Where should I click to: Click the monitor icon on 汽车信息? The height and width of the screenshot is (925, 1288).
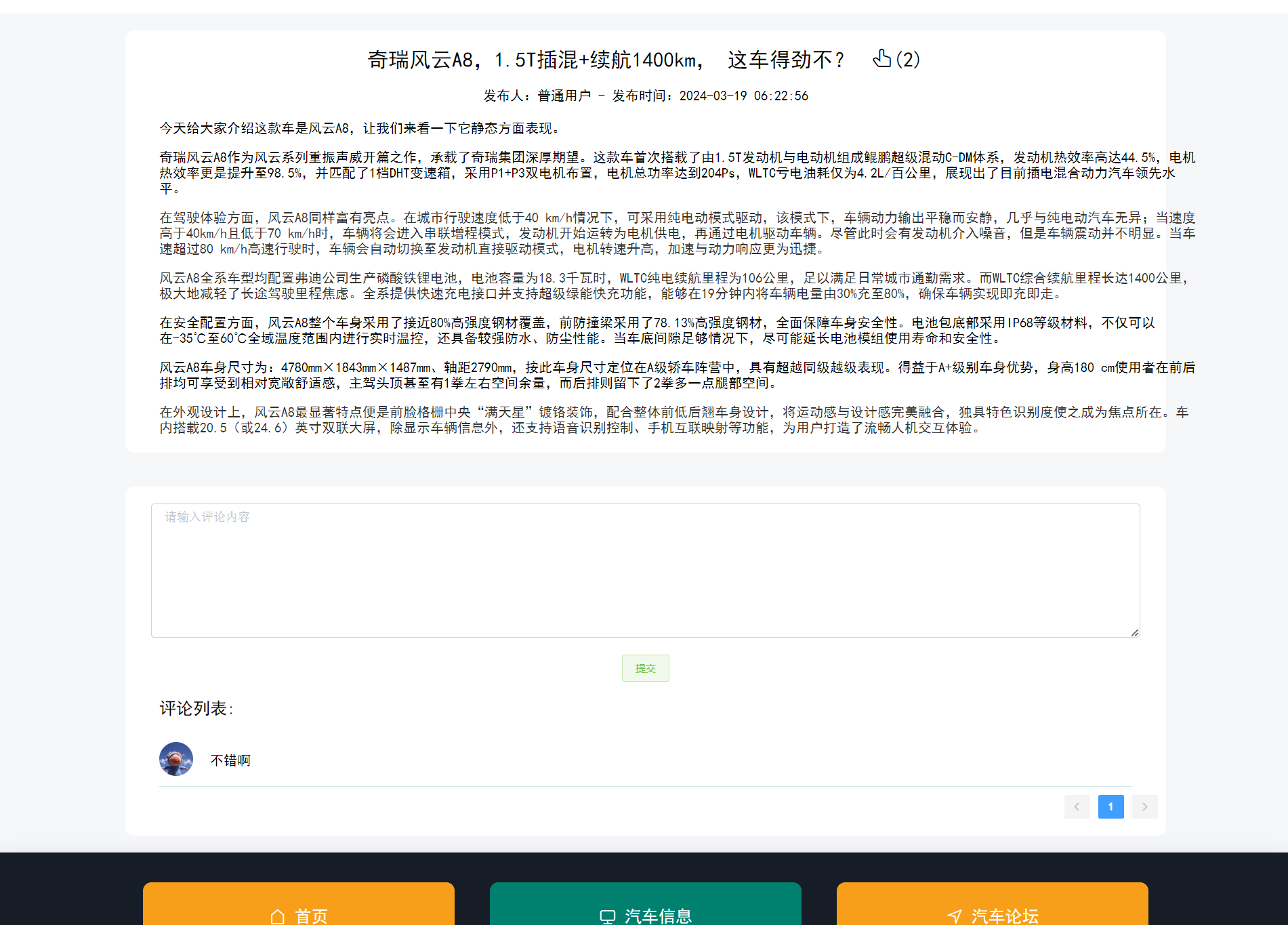click(606, 914)
